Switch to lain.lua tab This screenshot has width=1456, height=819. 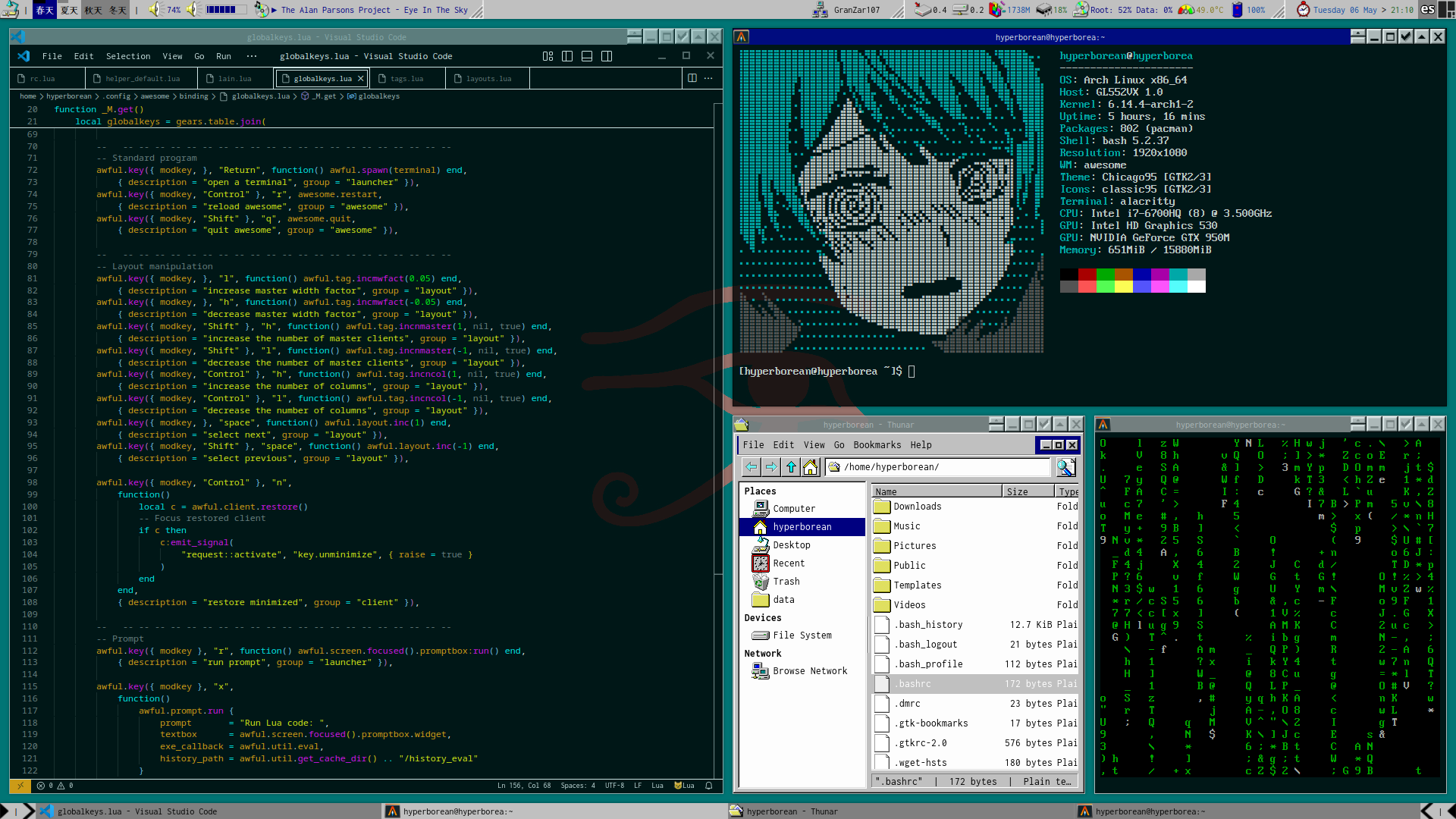[234, 79]
